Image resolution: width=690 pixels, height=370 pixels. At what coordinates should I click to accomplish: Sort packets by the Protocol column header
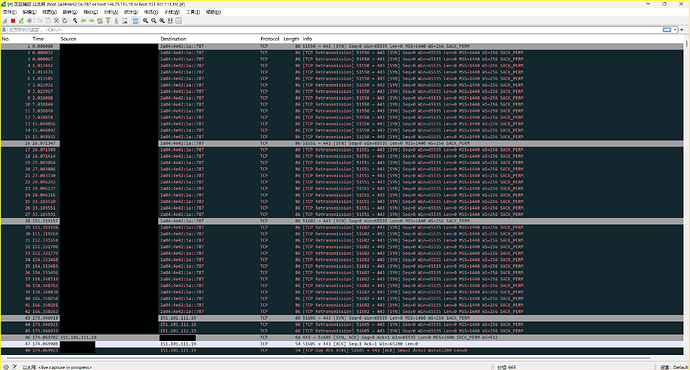click(x=269, y=39)
